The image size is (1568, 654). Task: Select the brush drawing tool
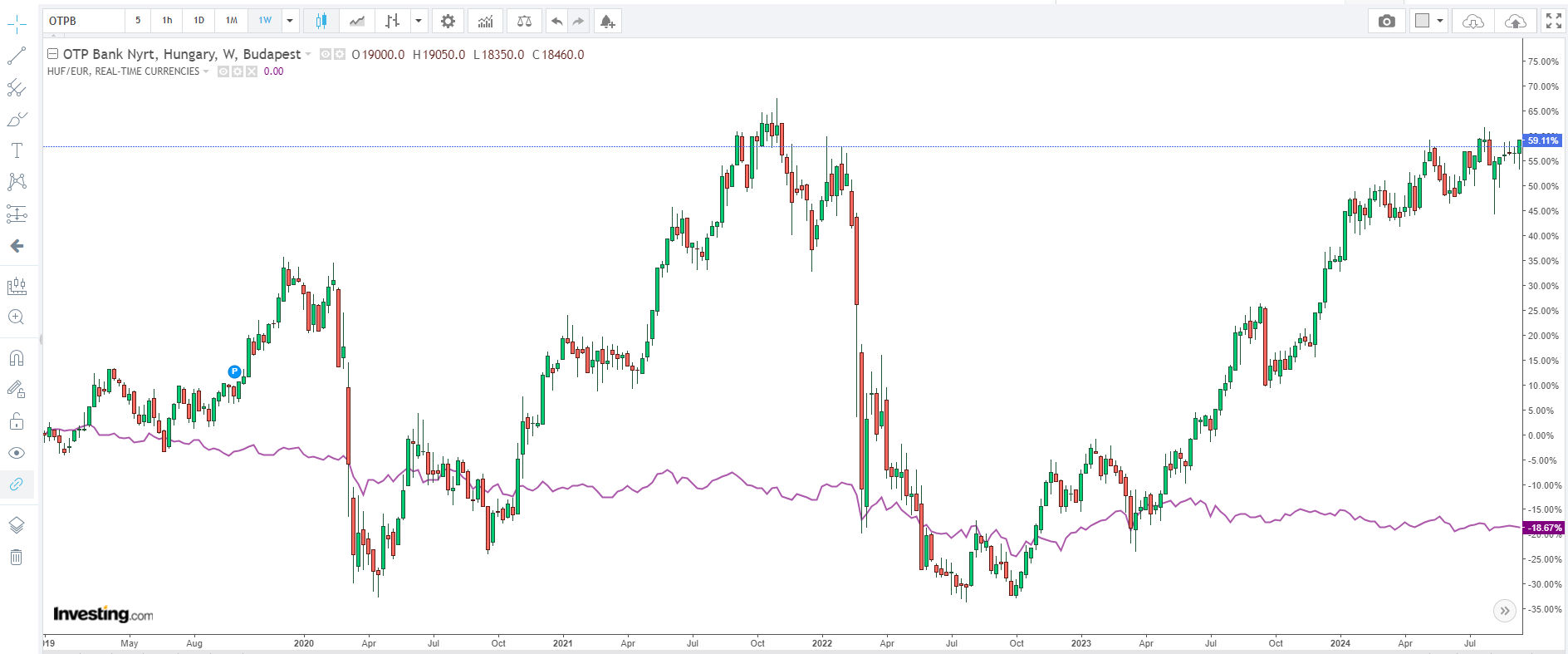(x=17, y=120)
